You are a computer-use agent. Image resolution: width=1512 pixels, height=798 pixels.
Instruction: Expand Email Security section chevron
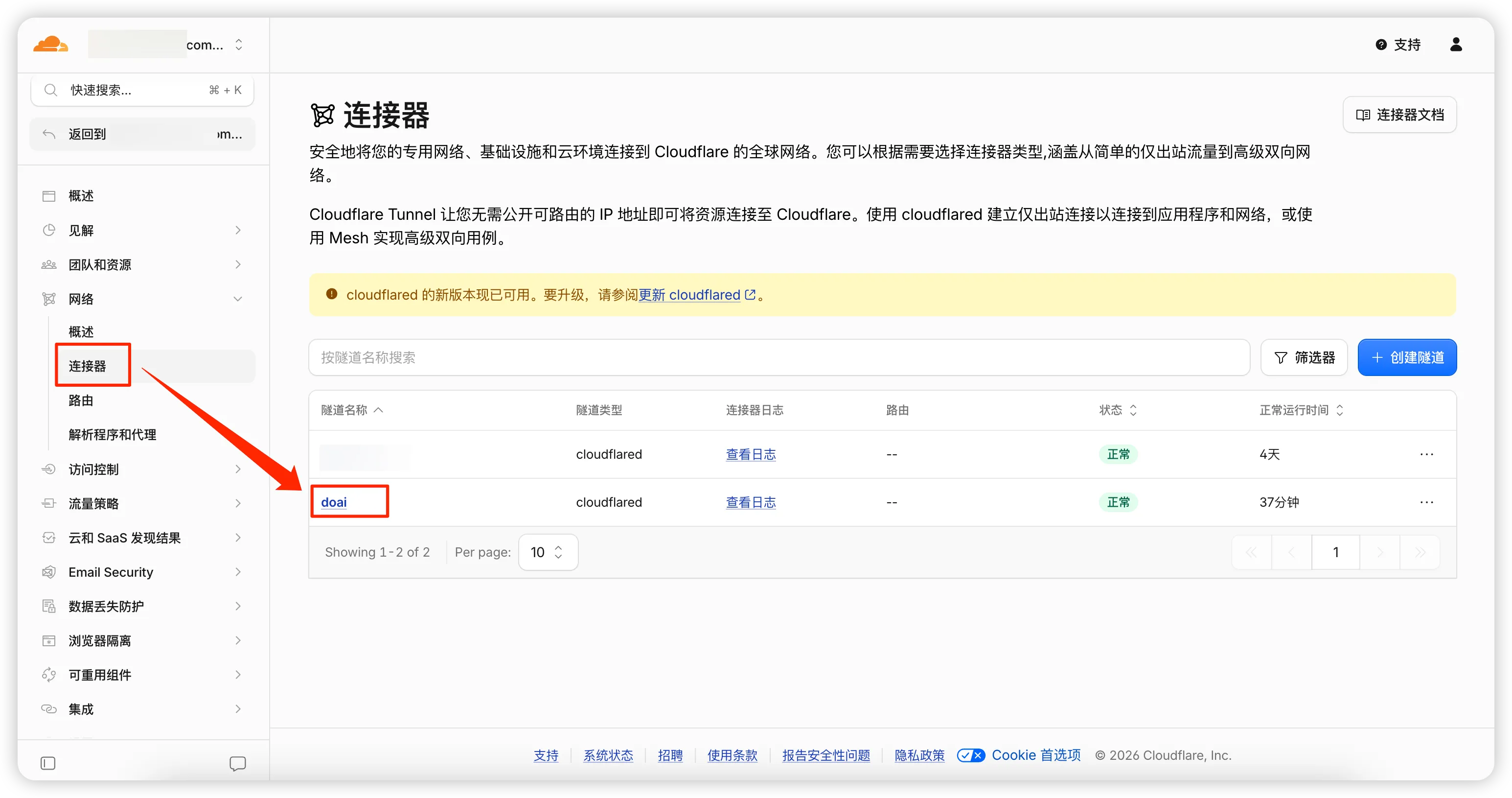pyautogui.click(x=238, y=572)
